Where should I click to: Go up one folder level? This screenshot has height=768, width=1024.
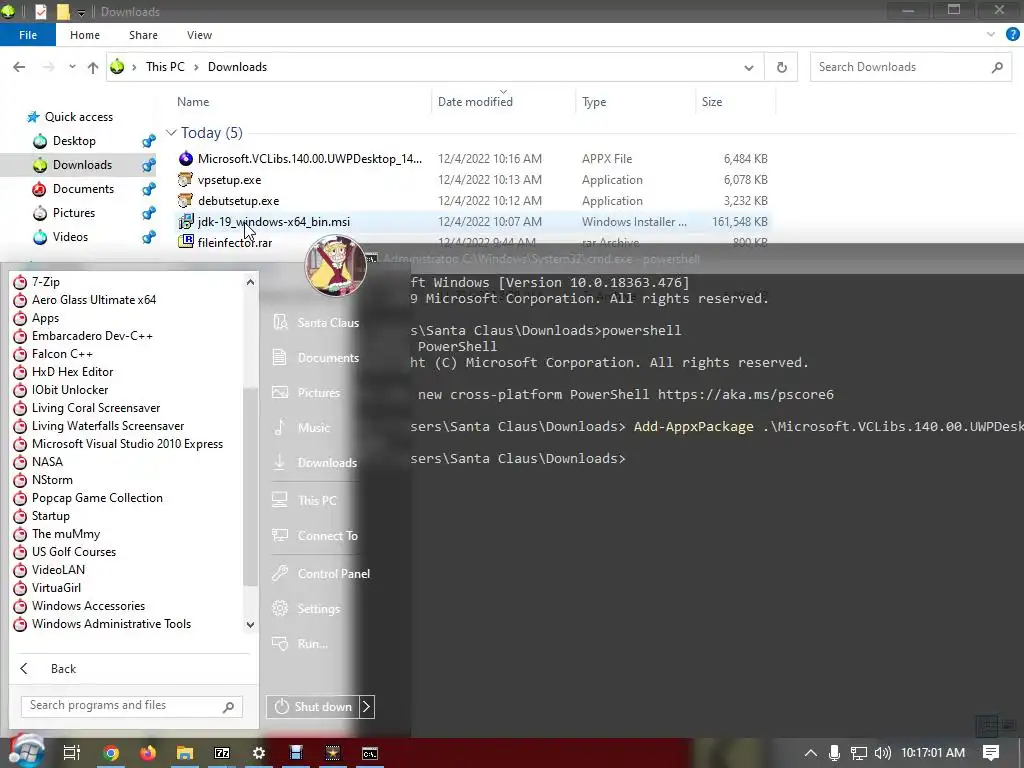93,67
